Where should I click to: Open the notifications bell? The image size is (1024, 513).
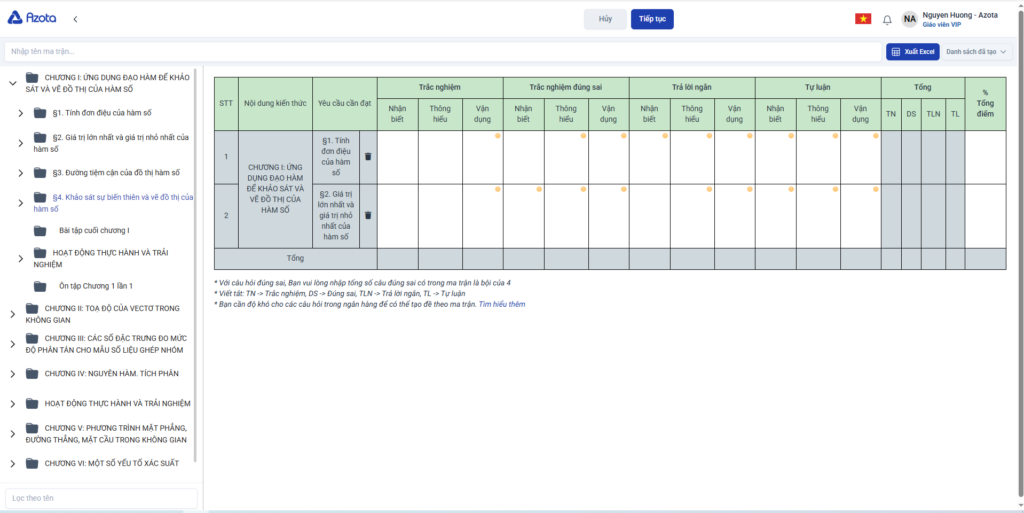[886, 19]
